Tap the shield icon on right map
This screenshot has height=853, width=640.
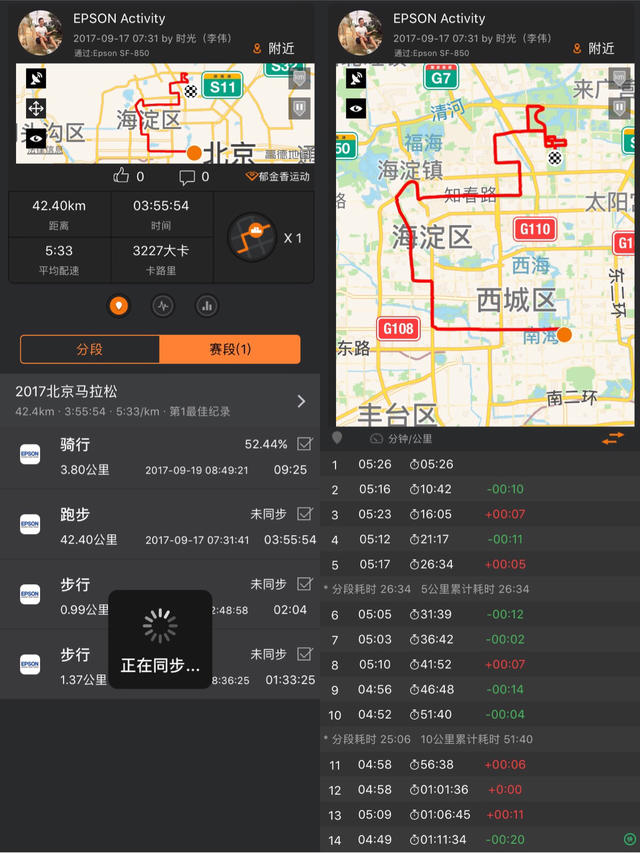[619, 107]
